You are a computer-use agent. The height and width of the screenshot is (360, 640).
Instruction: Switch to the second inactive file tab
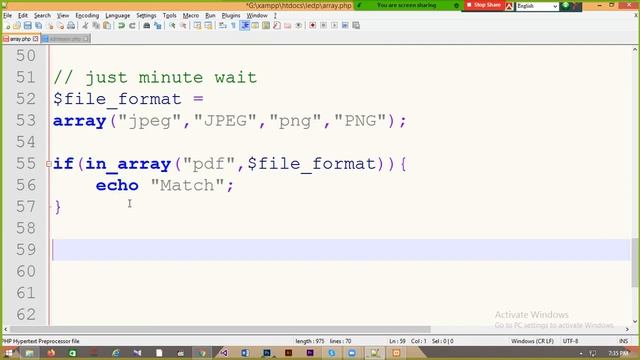(x=65, y=39)
